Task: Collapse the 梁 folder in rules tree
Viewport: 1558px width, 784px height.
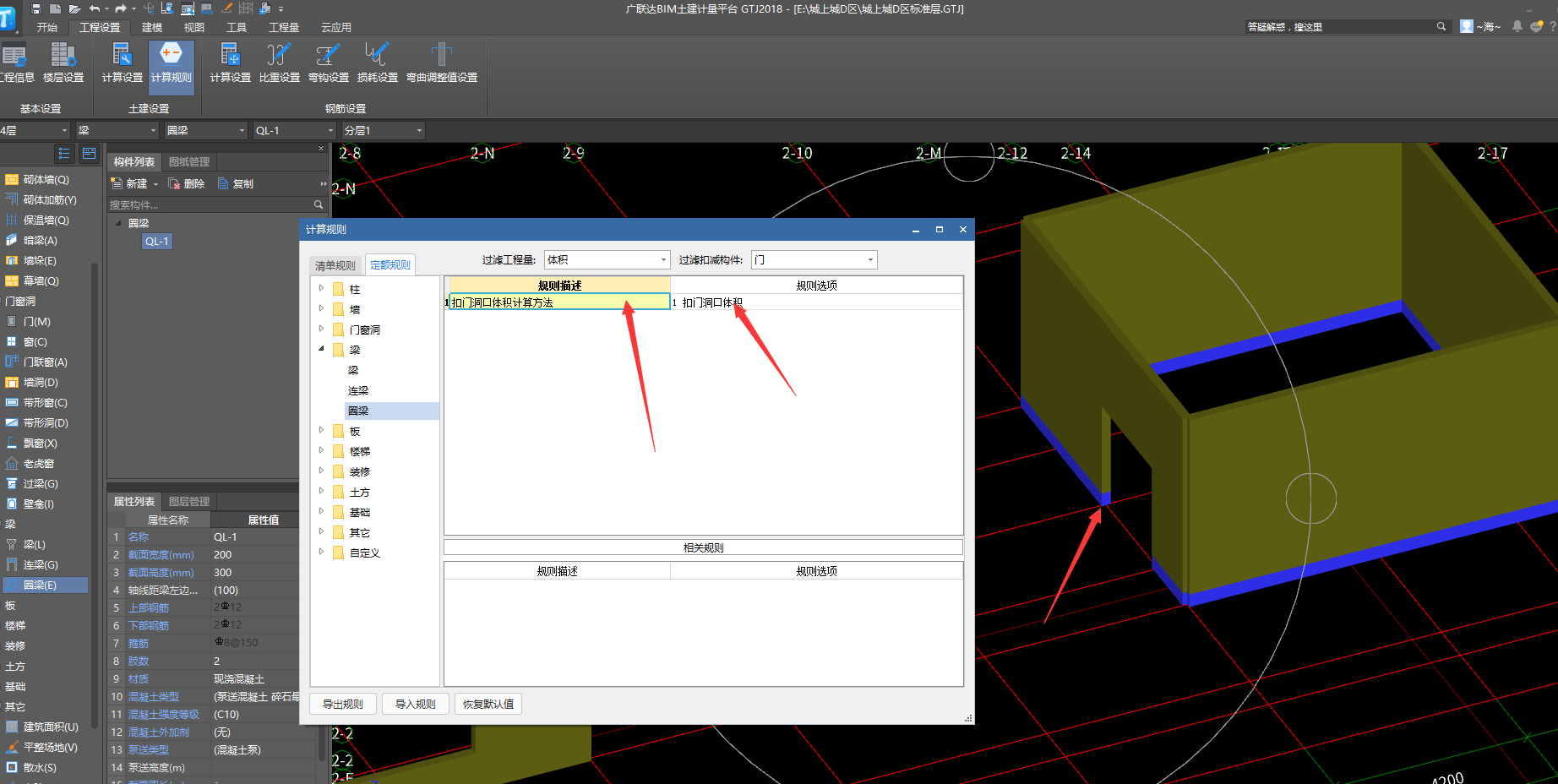Action: tap(321, 349)
